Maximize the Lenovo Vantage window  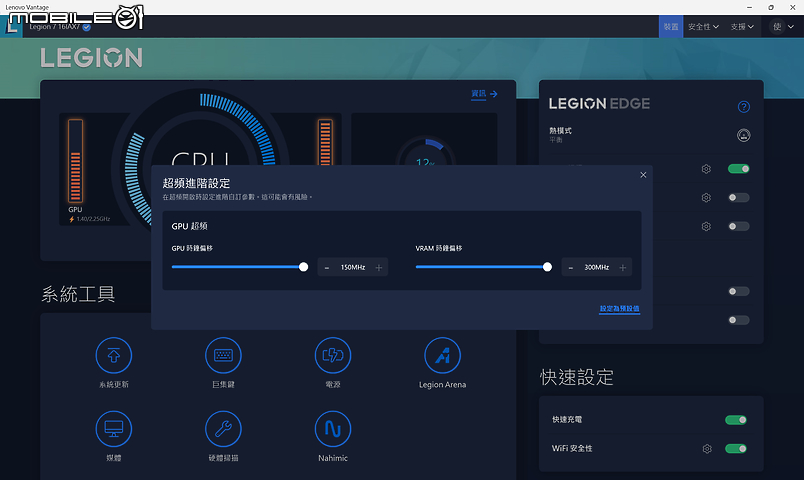tap(771, 7)
